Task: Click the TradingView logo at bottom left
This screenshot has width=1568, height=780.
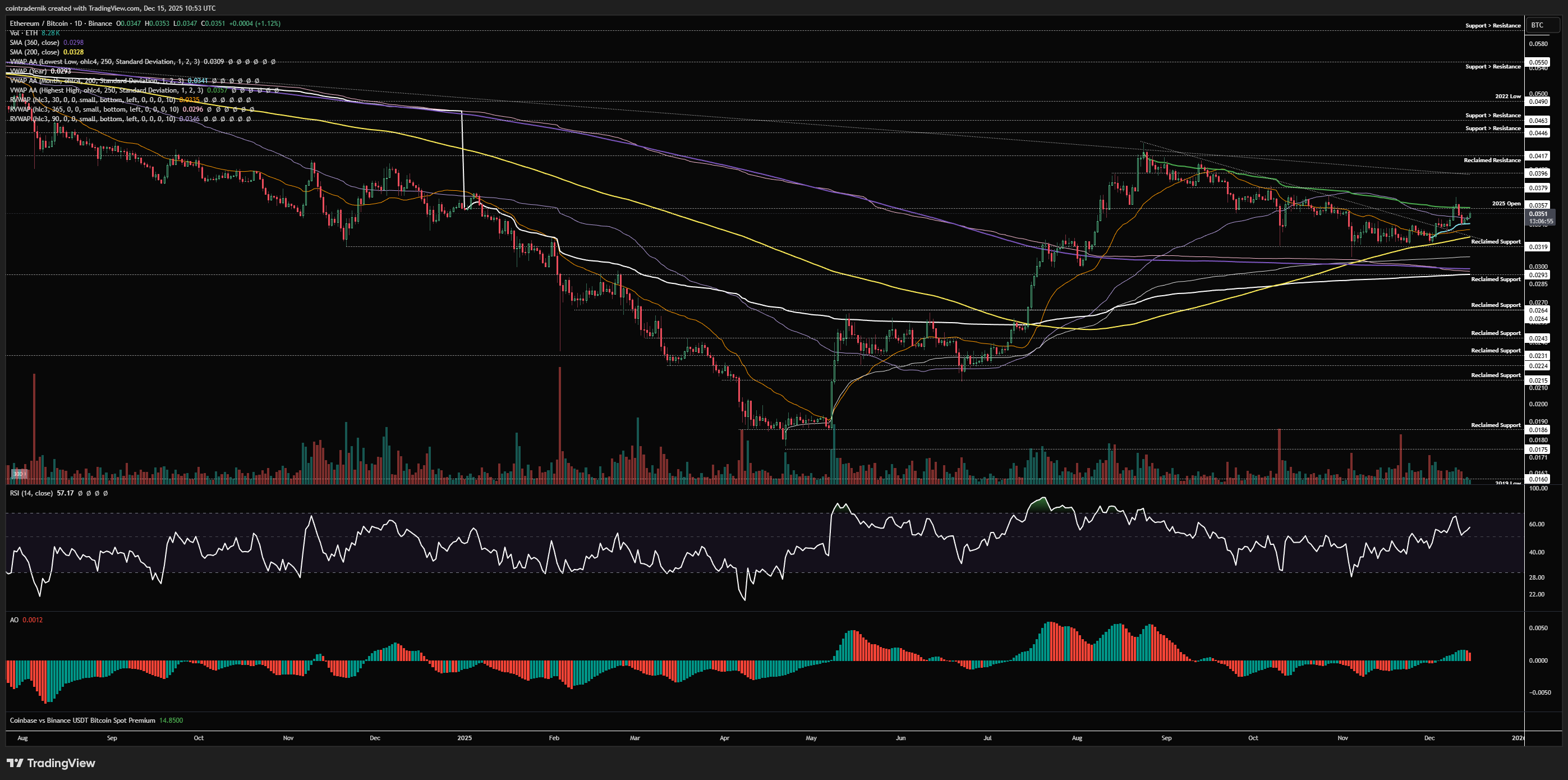Action: (51, 763)
